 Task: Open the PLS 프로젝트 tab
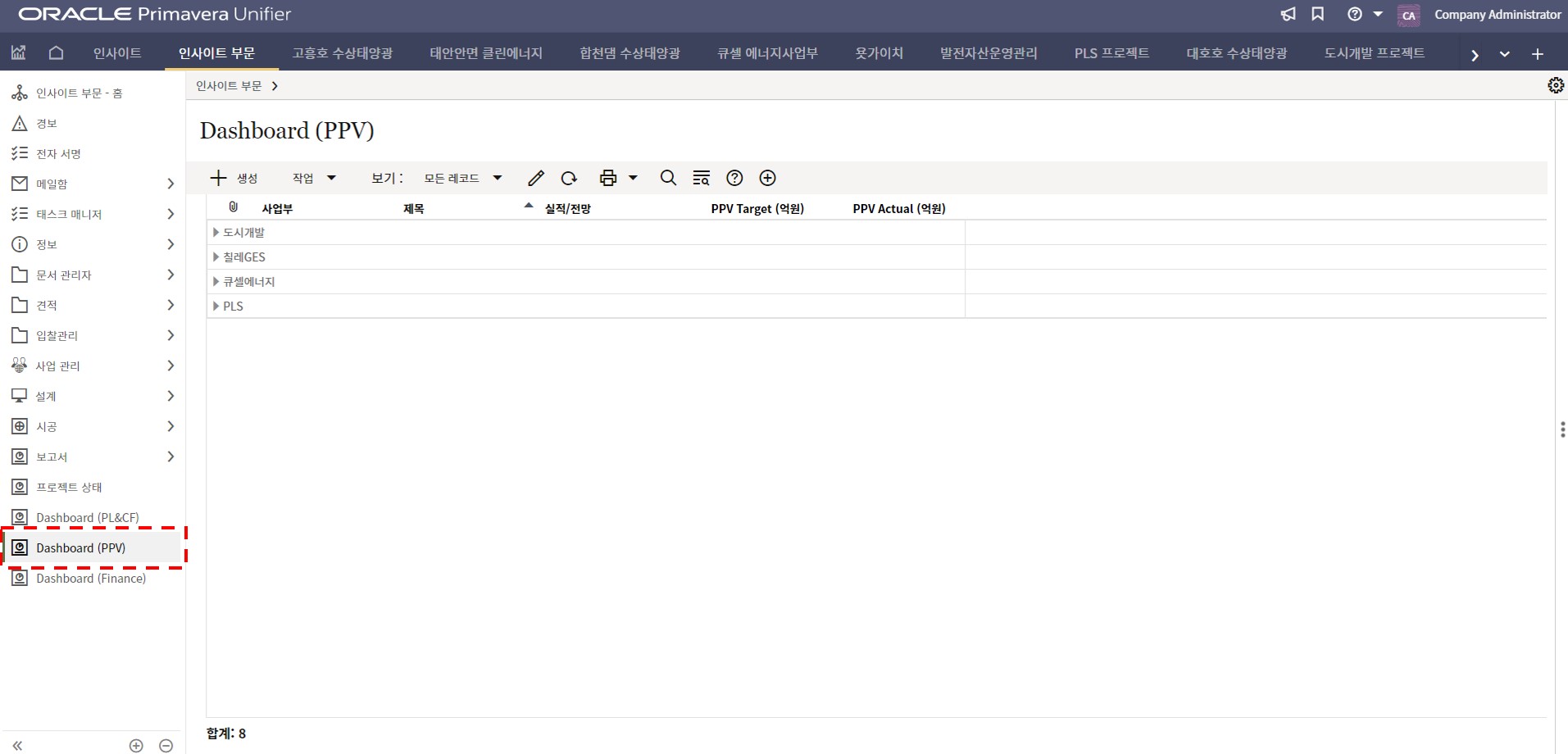coord(1111,53)
